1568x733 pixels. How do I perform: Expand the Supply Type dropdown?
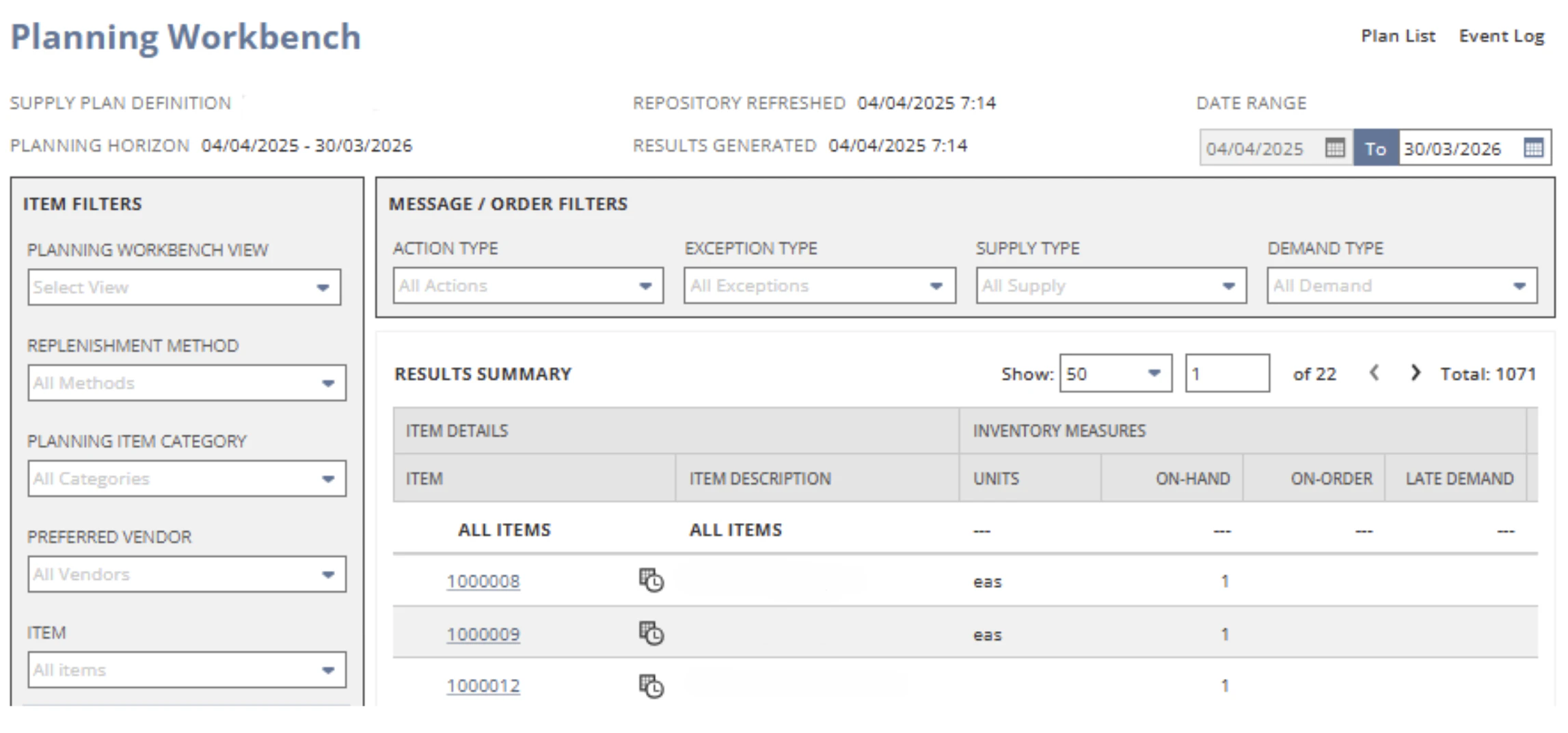click(1111, 286)
